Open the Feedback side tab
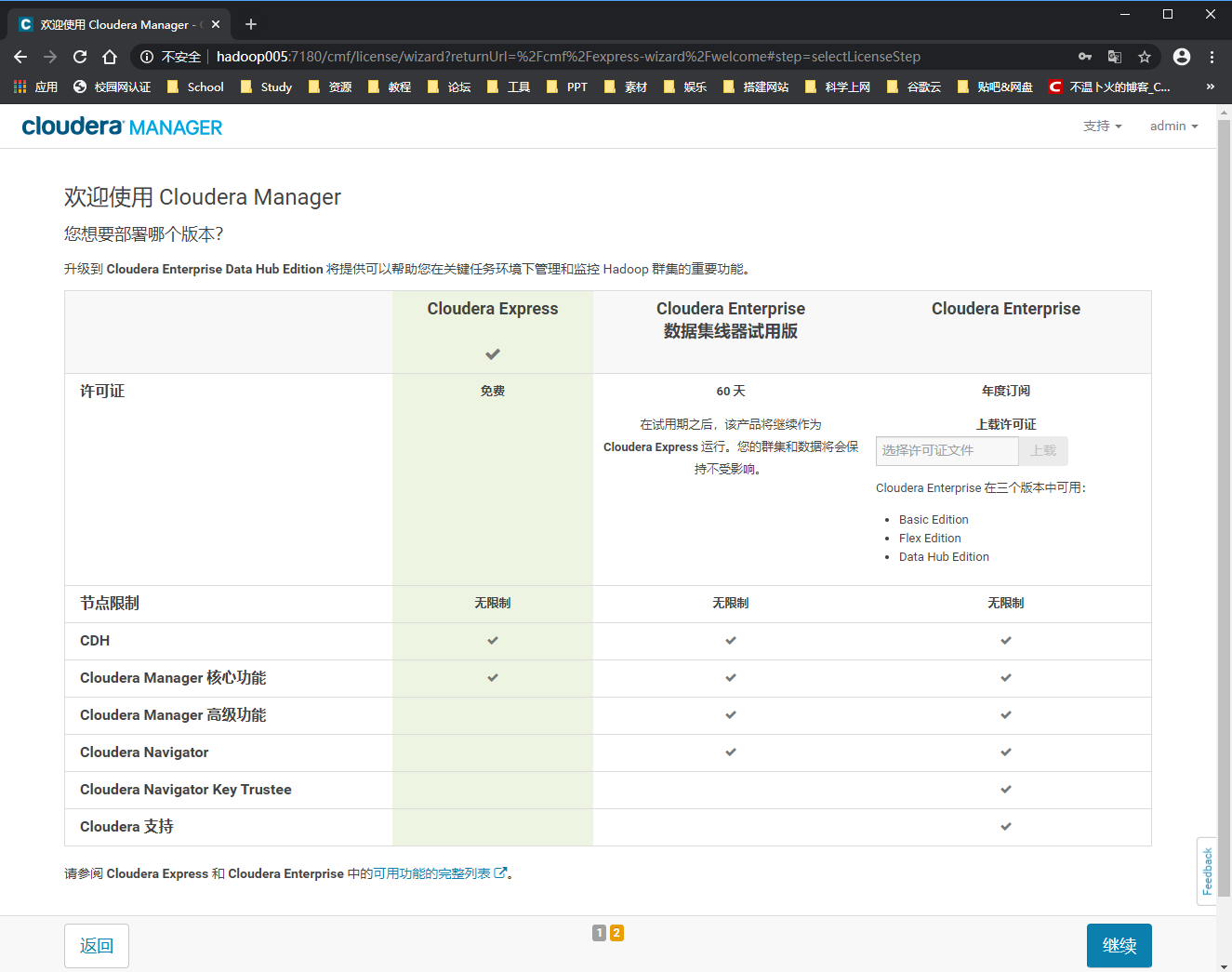 (1207, 872)
